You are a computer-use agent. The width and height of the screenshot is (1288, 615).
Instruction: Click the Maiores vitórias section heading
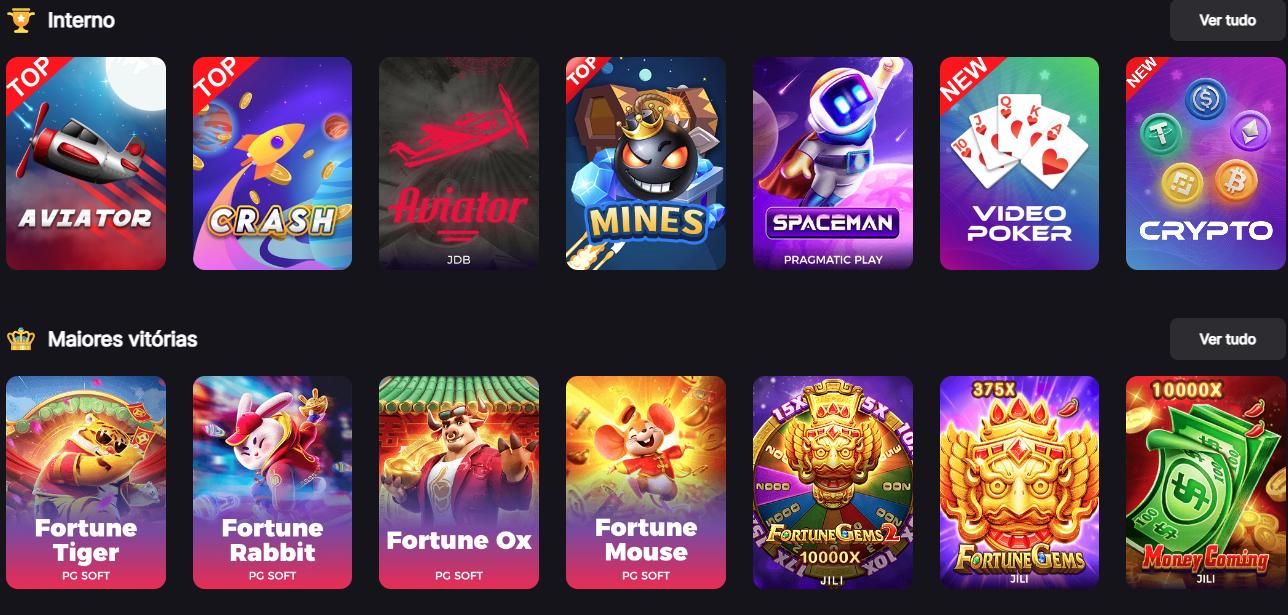point(122,339)
